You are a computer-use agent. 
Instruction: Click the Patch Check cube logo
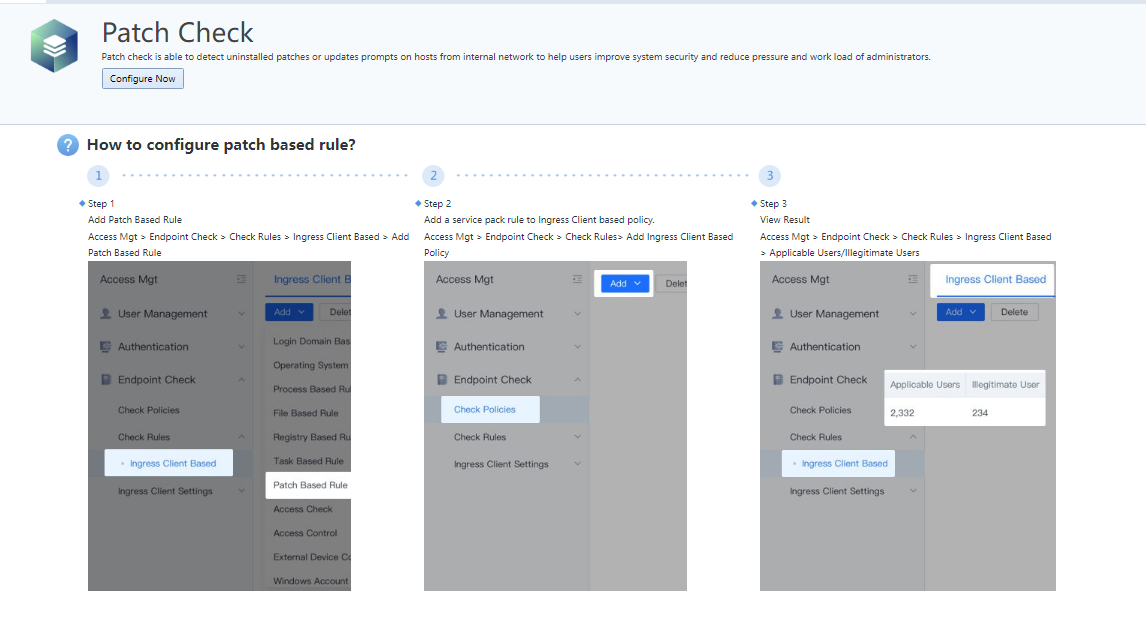(x=54, y=45)
